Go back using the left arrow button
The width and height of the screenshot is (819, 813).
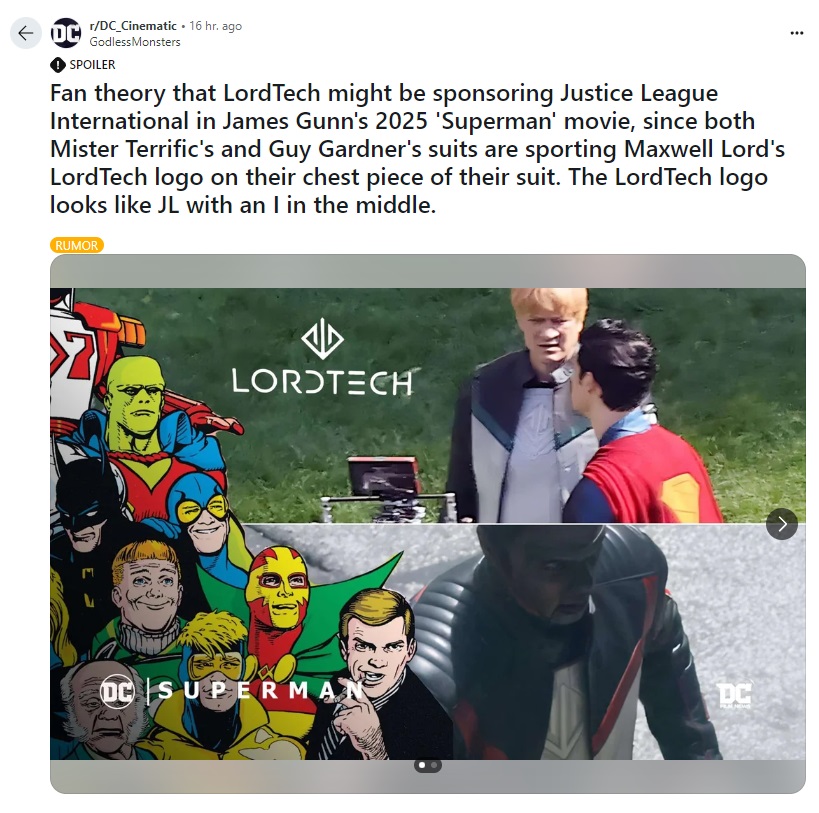click(x=26, y=33)
